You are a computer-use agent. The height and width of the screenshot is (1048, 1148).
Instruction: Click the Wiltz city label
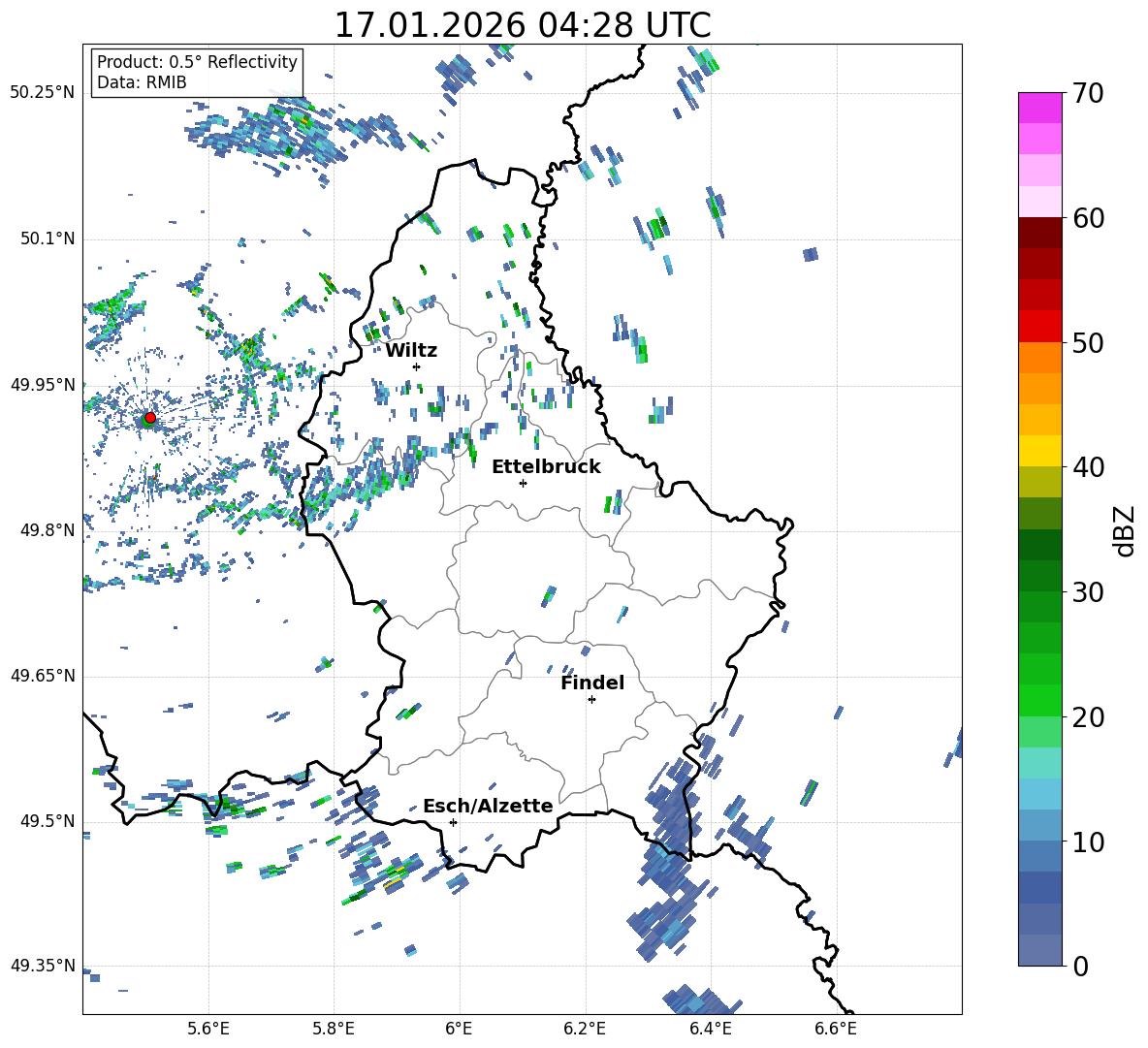coord(411,350)
